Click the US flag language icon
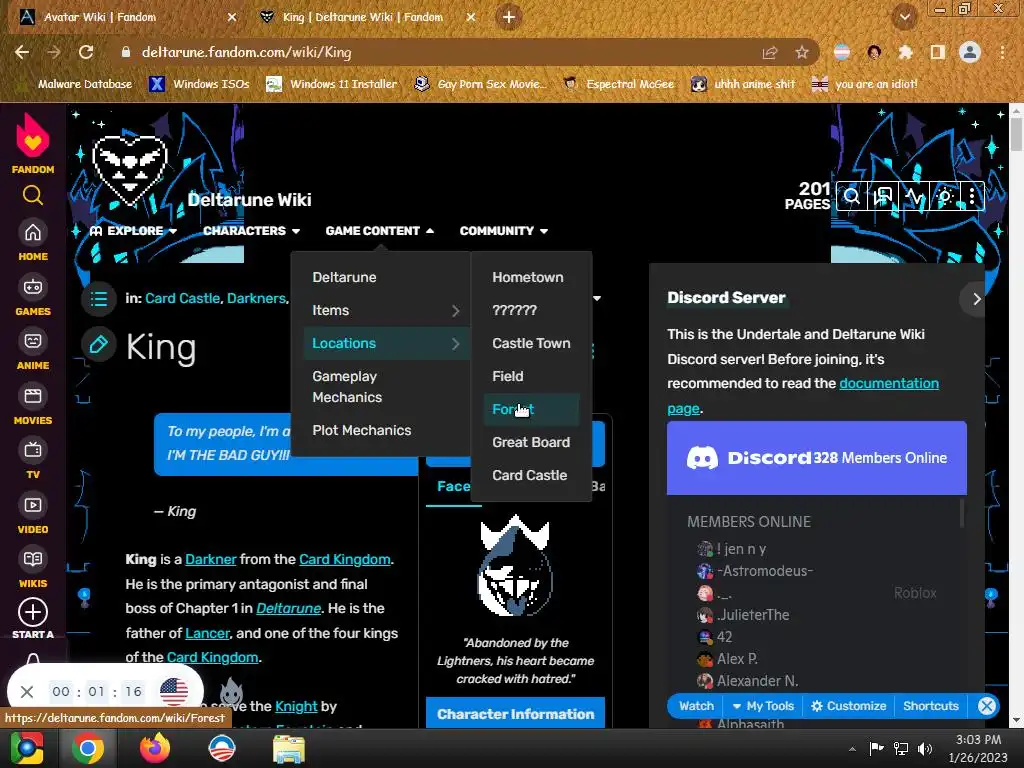The height and width of the screenshot is (768, 1024). click(174, 692)
